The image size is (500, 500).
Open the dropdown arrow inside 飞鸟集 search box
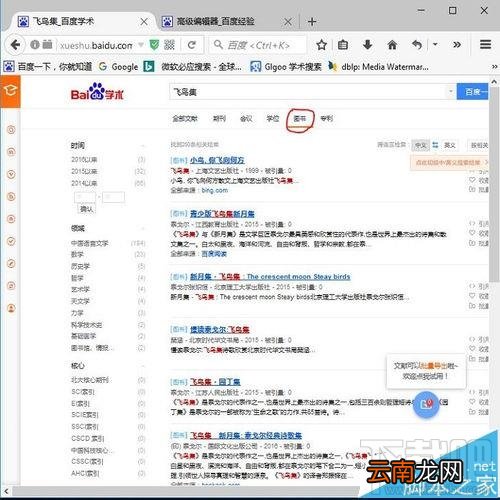click(x=451, y=91)
